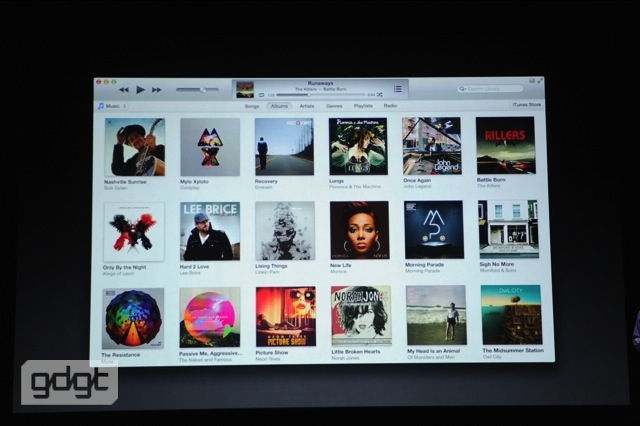This screenshot has width=640, height=426.
Task: Click 'My Head Is an Animal' title
Action: point(433,351)
